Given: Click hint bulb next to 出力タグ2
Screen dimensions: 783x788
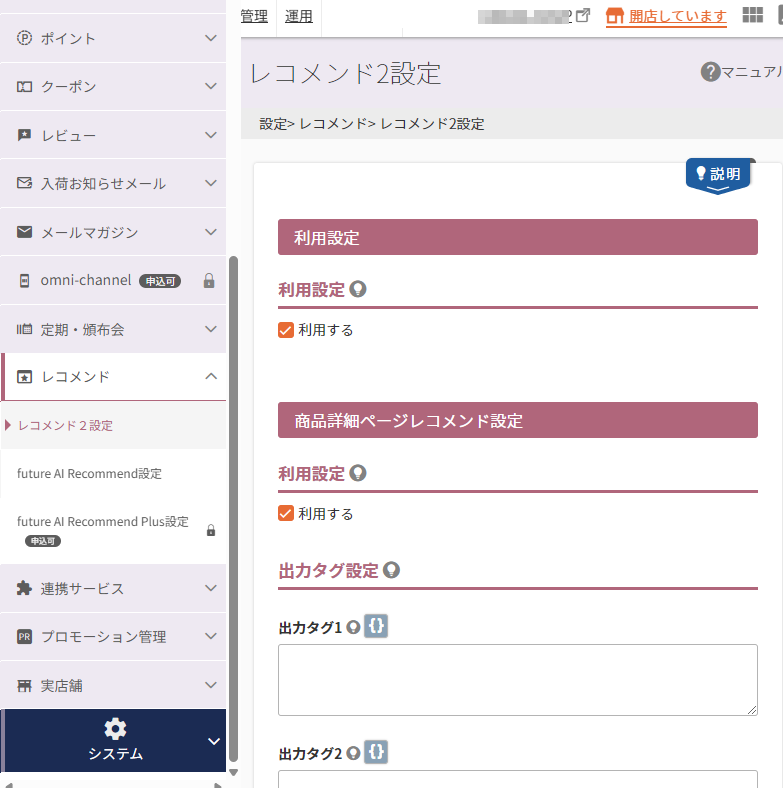Looking at the screenshot, I should (x=353, y=753).
